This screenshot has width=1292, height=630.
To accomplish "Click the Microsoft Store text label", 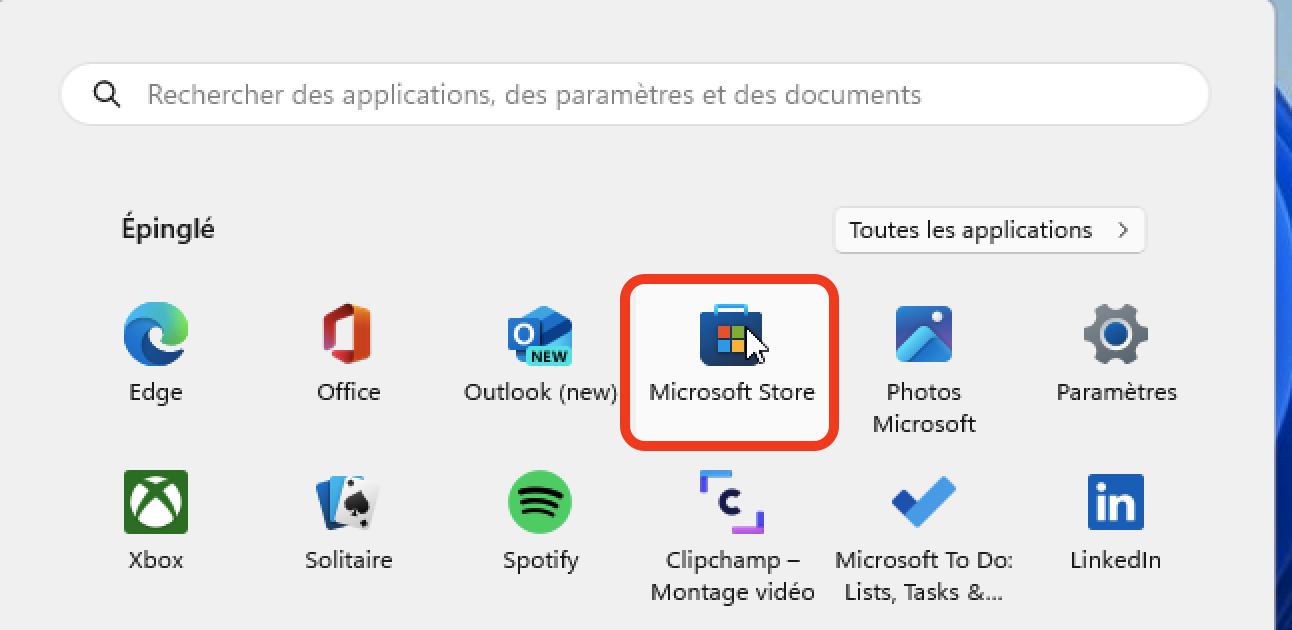I will [x=732, y=392].
